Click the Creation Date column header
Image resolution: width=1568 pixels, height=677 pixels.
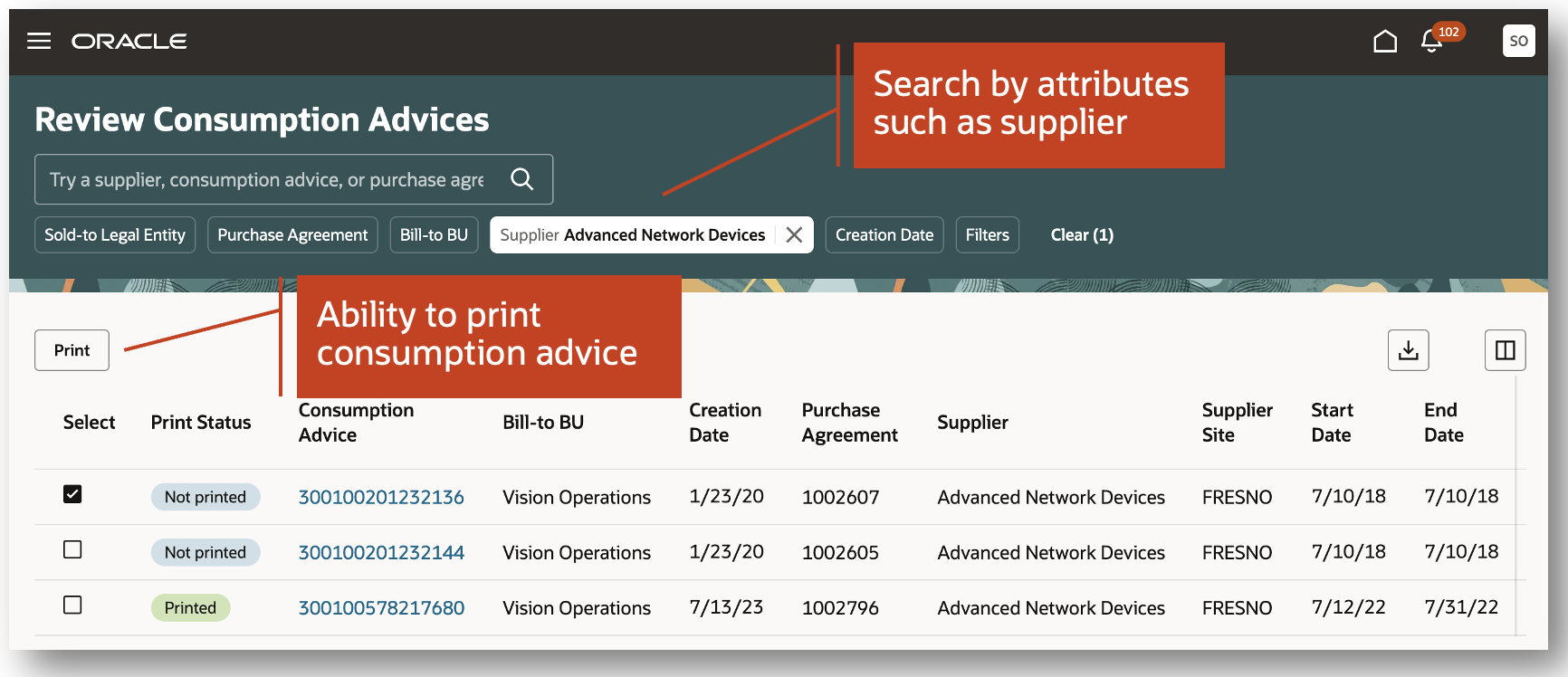pos(725,422)
